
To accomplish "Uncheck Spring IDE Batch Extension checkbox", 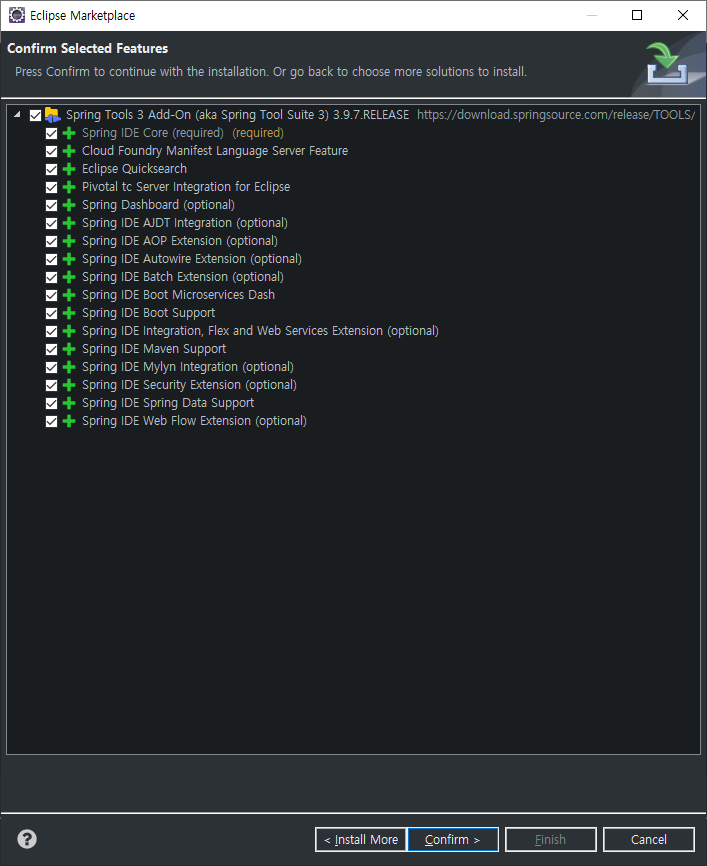I will click(51, 277).
